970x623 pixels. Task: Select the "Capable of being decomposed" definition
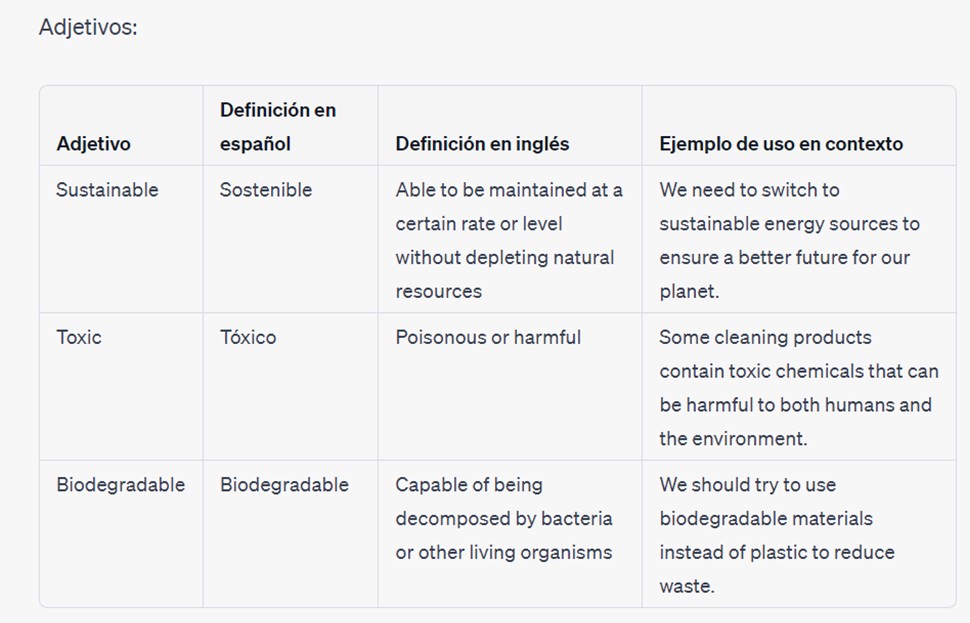click(503, 502)
